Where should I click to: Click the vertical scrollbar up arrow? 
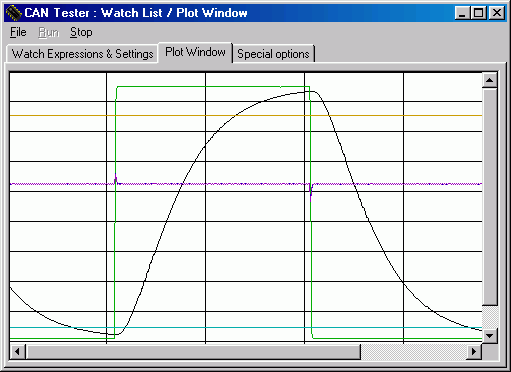tap(490, 80)
